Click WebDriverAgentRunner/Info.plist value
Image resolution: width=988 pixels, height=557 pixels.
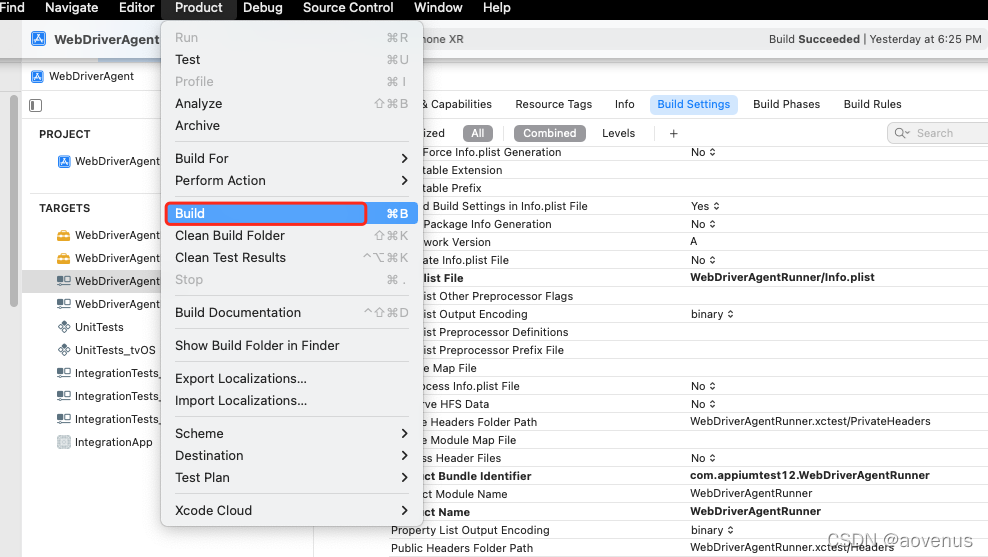pos(782,278)
